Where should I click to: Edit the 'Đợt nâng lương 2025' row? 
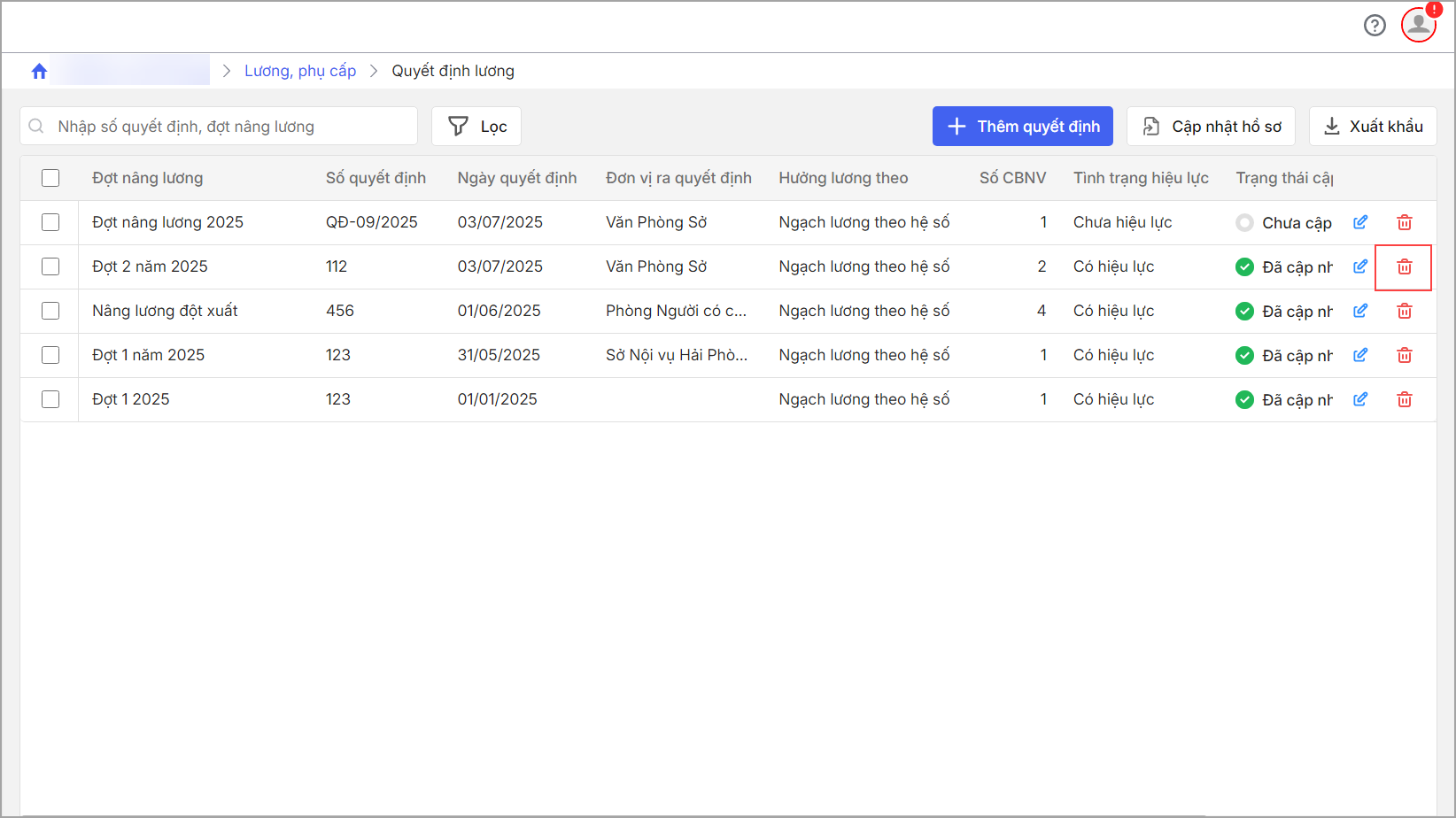[1360, 222]
